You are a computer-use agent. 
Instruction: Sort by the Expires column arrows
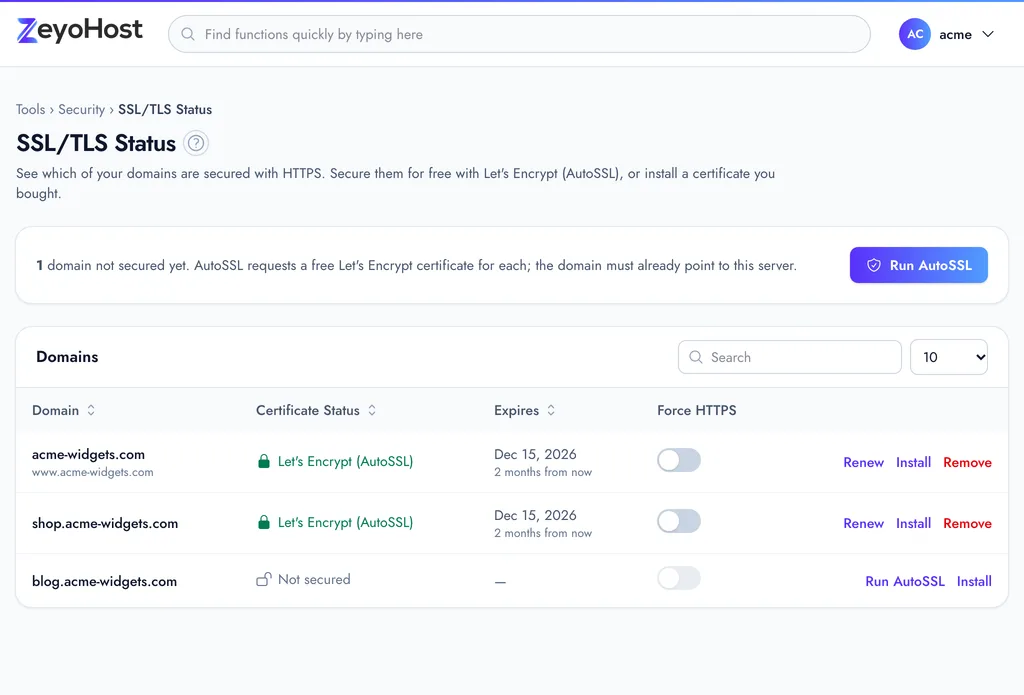click(x=551, y=410)
